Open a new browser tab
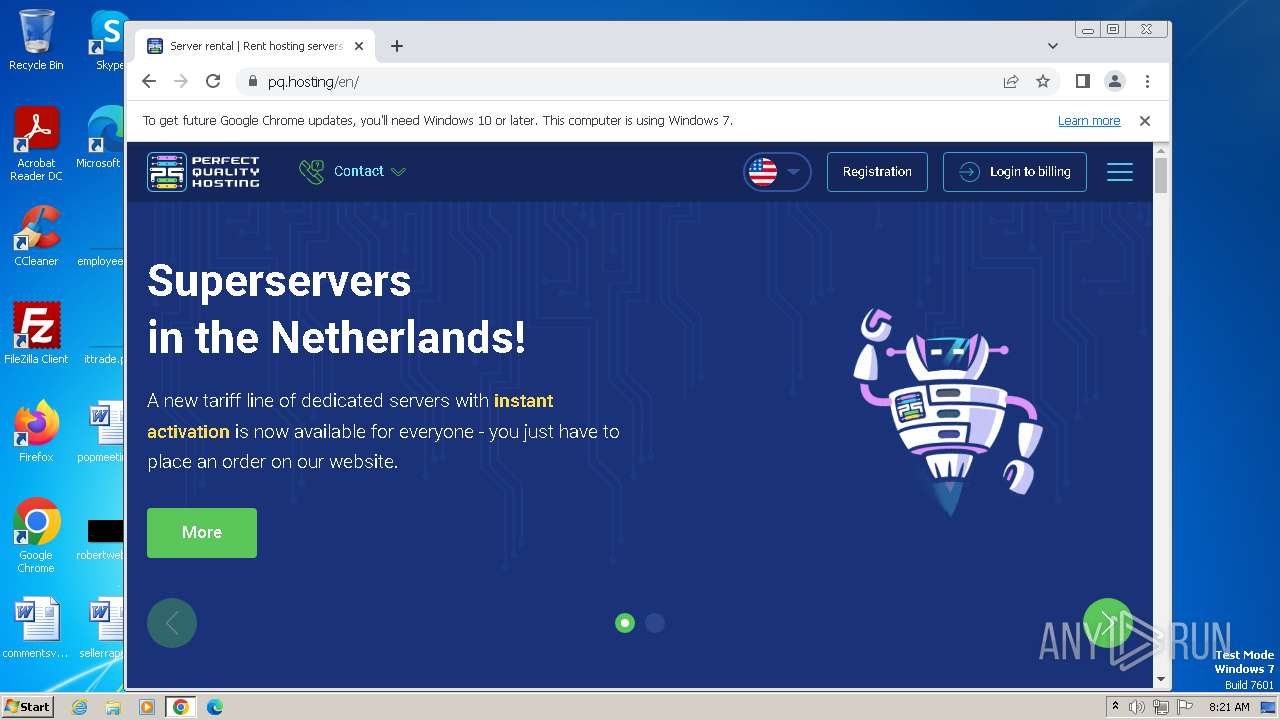This screenshot has height=720, width=1280. pyautogui.click(x=397, y=46)
